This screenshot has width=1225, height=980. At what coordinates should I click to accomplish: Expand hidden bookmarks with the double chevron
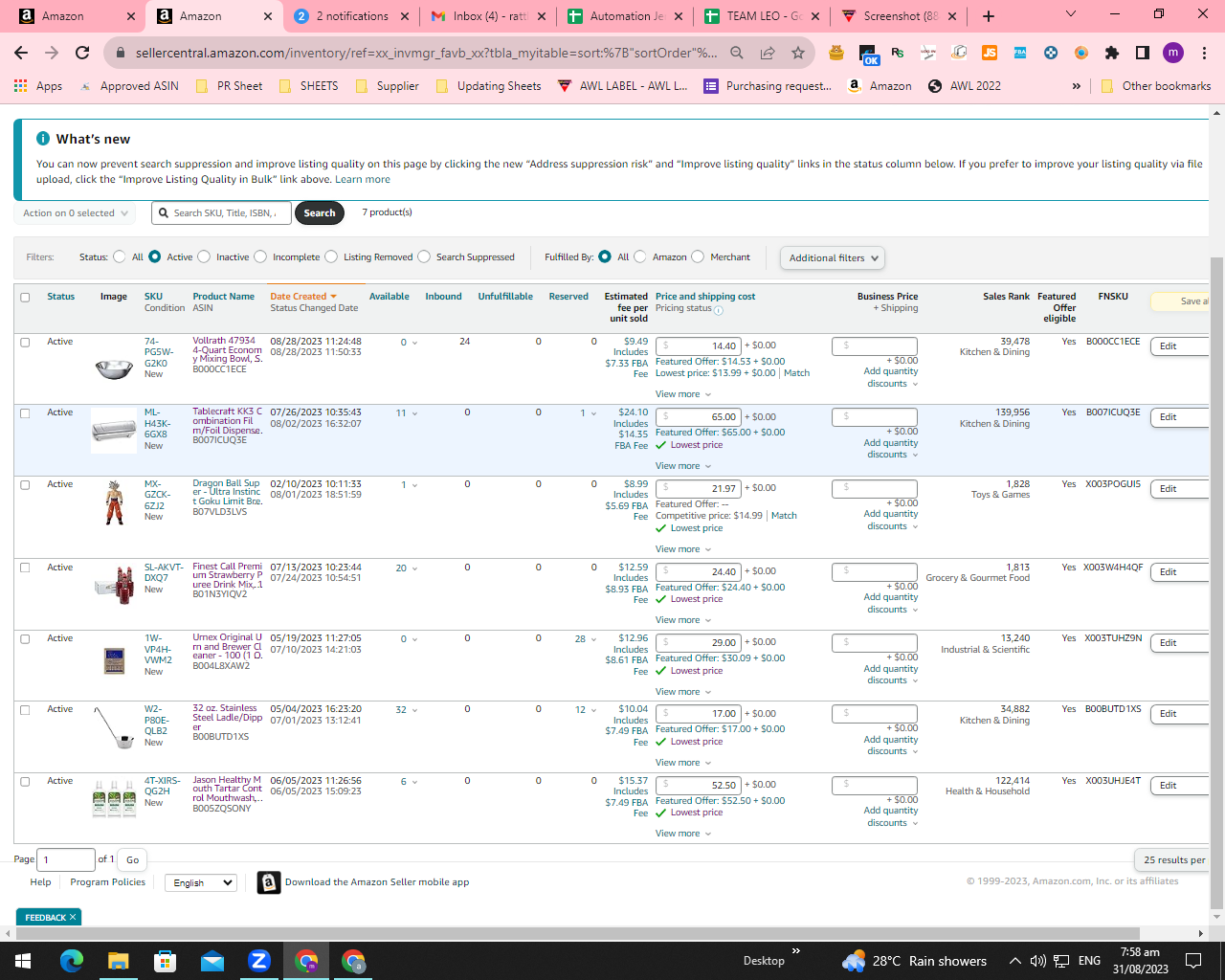click(1077, 85)
